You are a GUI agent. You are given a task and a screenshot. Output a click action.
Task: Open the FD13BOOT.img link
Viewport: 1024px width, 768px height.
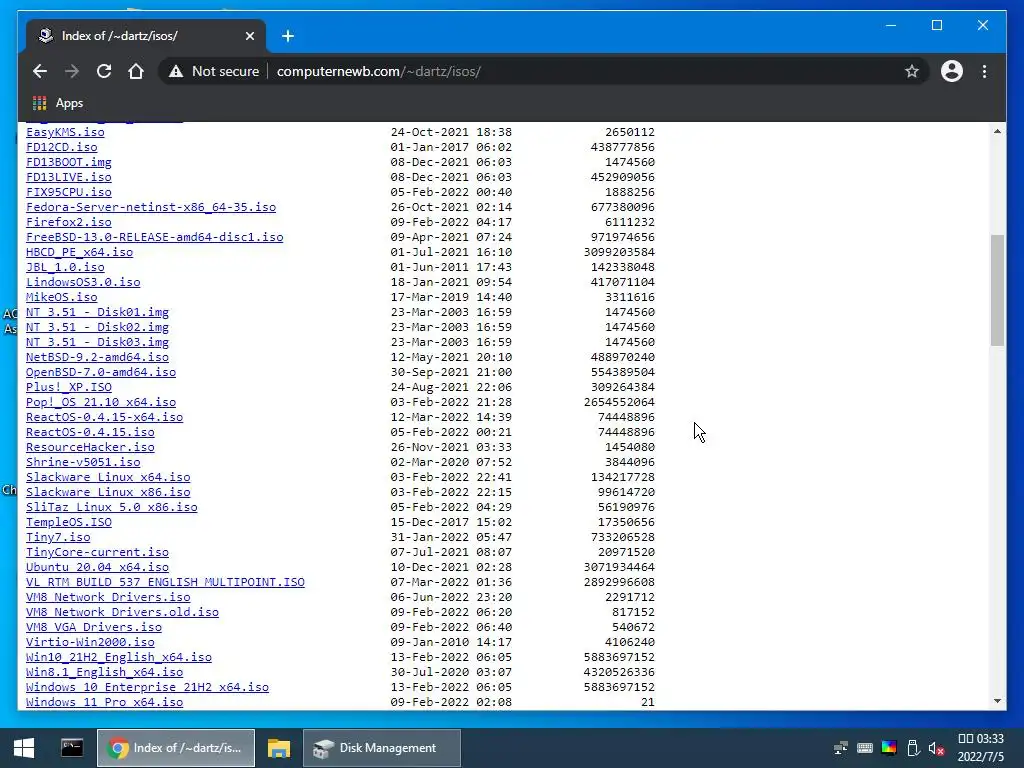pos(69,162)
